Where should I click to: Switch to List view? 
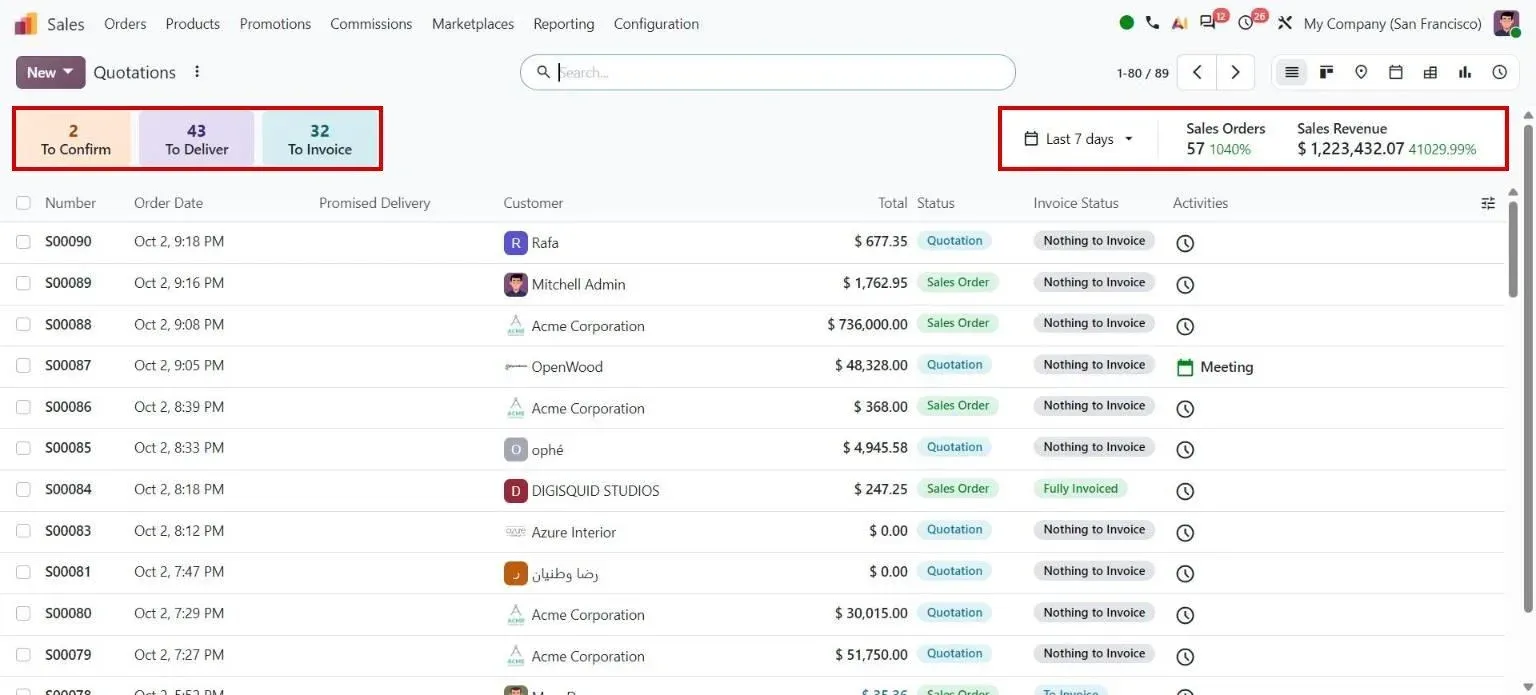(x=1292, y=72)
